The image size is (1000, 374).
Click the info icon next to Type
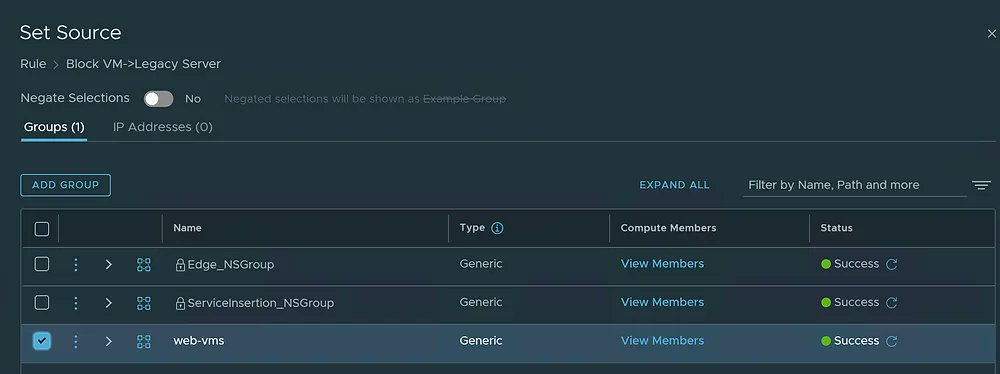point(497,228)
